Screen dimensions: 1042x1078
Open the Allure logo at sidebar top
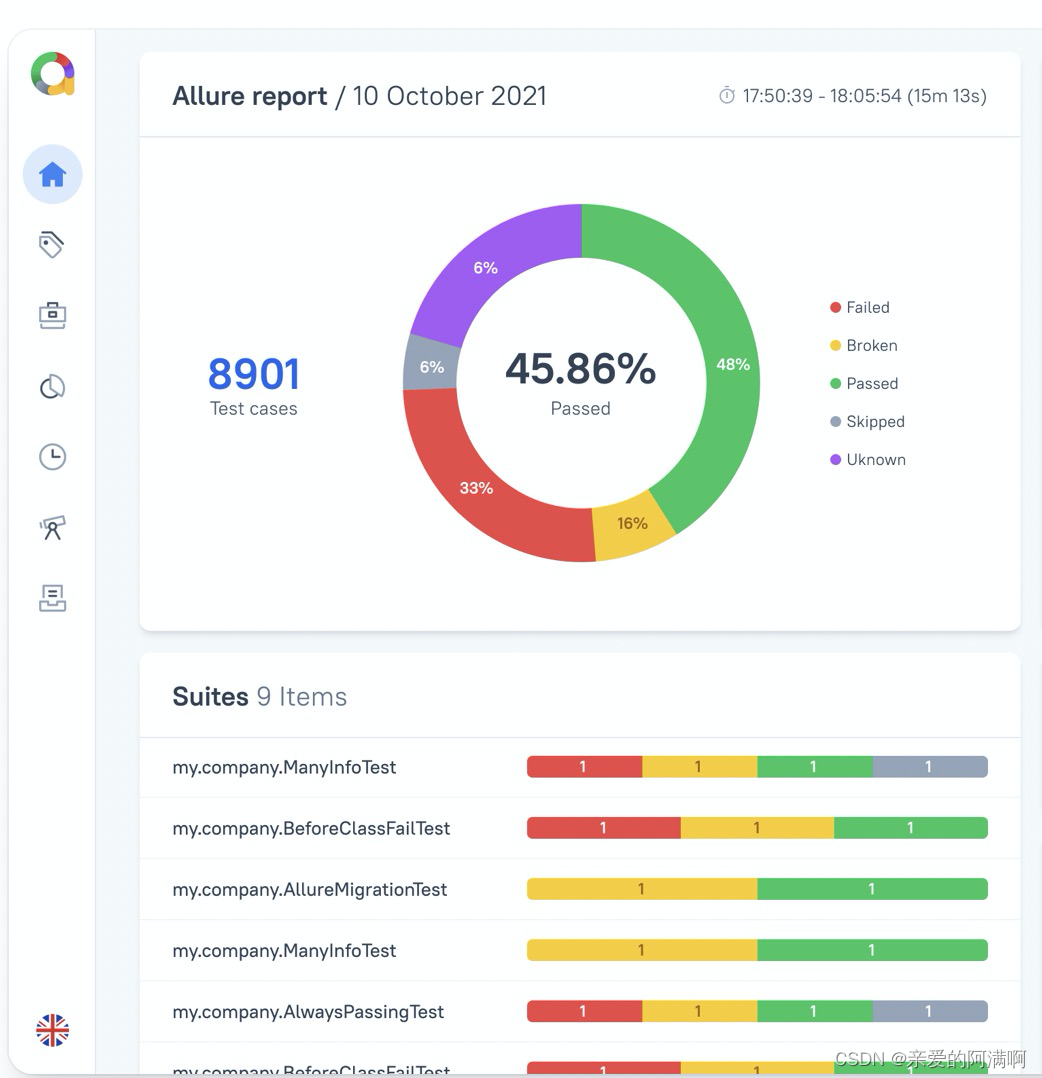[52, 74]
